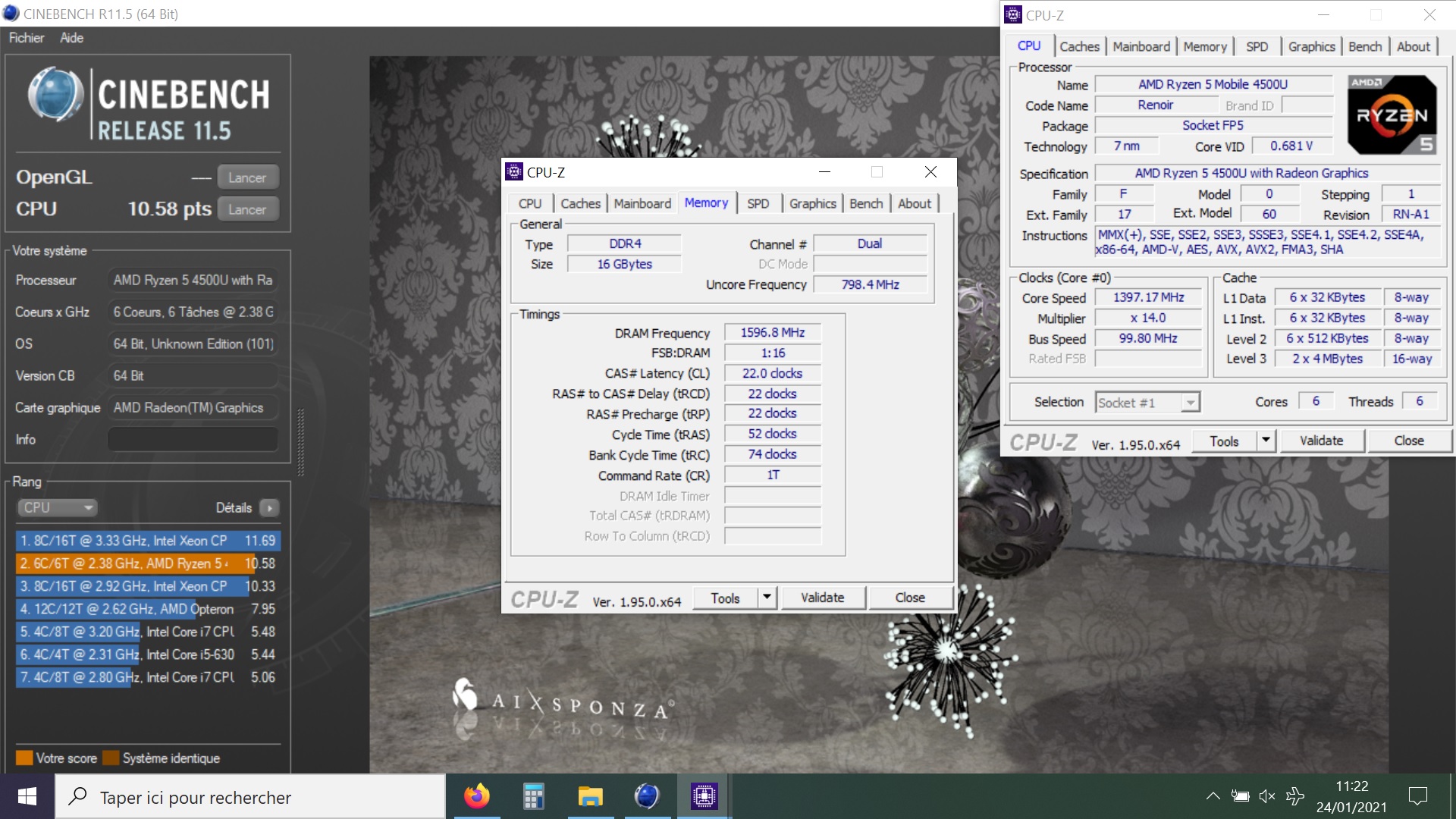This screenshot has width=1456, height=819.
Task: Click the Windows search box
Action: pyautogui.click(x=250, y=797)
